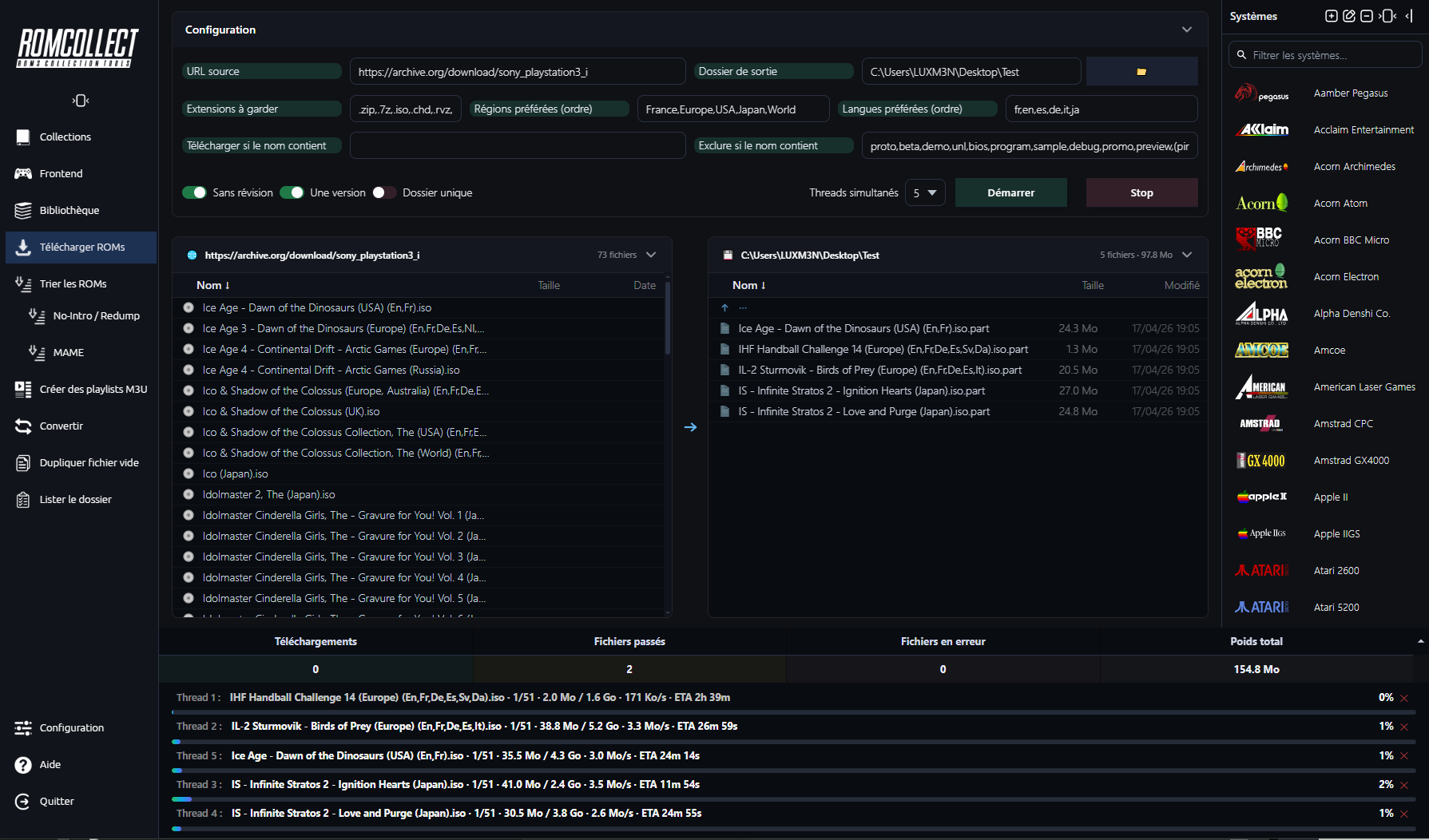This screenshot has height=840, width=1429.
Task: Click the add system plus icon
Action: point(1331,16)
